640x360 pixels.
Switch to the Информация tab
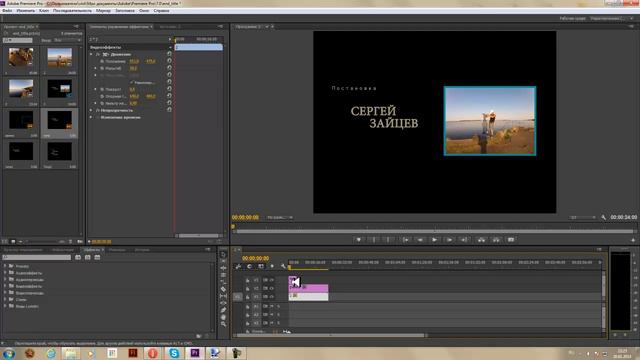coord(63,249)
